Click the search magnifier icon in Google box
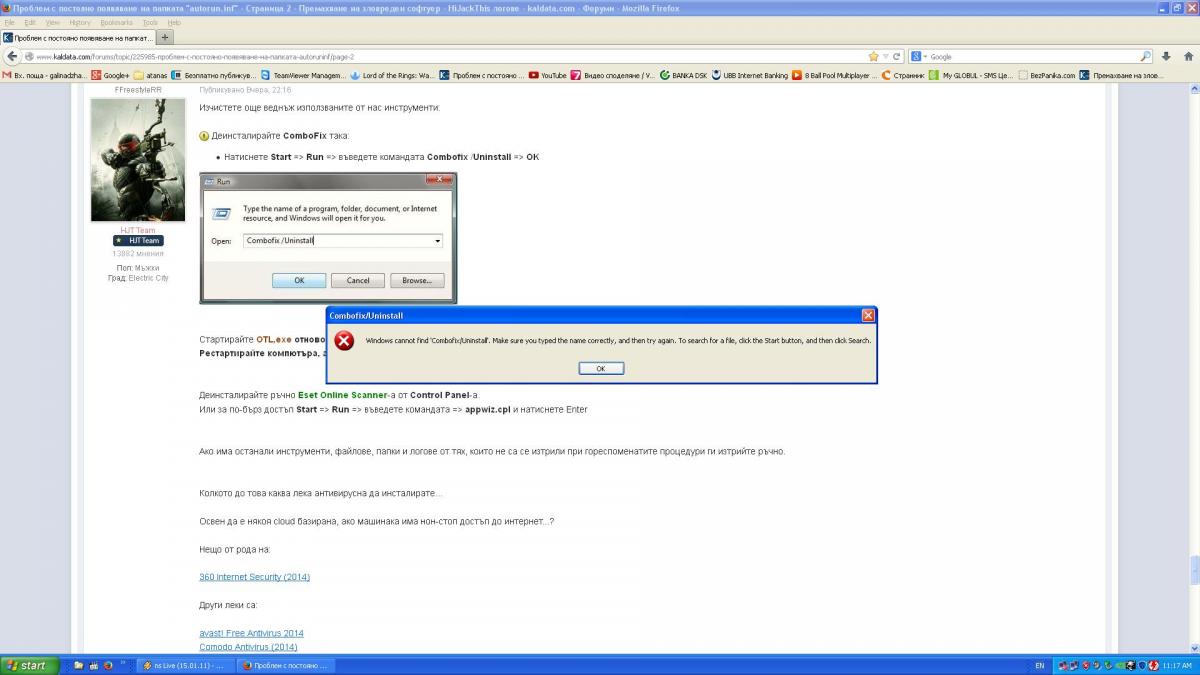Image resolution: width=1200 pixels, height=675 pixels. 1146,57
